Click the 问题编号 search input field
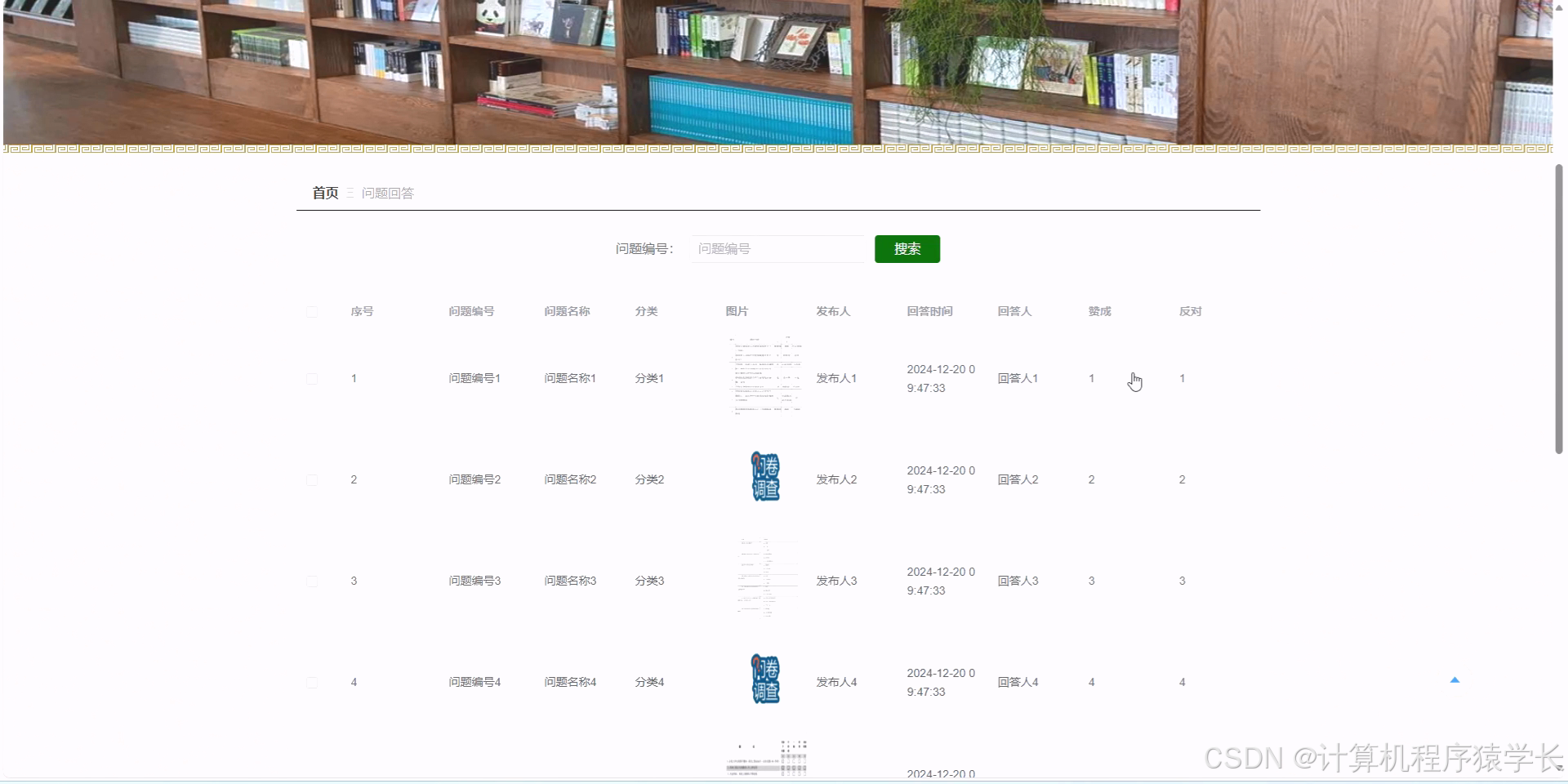This screenshot has width=1568, height=784. (776, 248)
